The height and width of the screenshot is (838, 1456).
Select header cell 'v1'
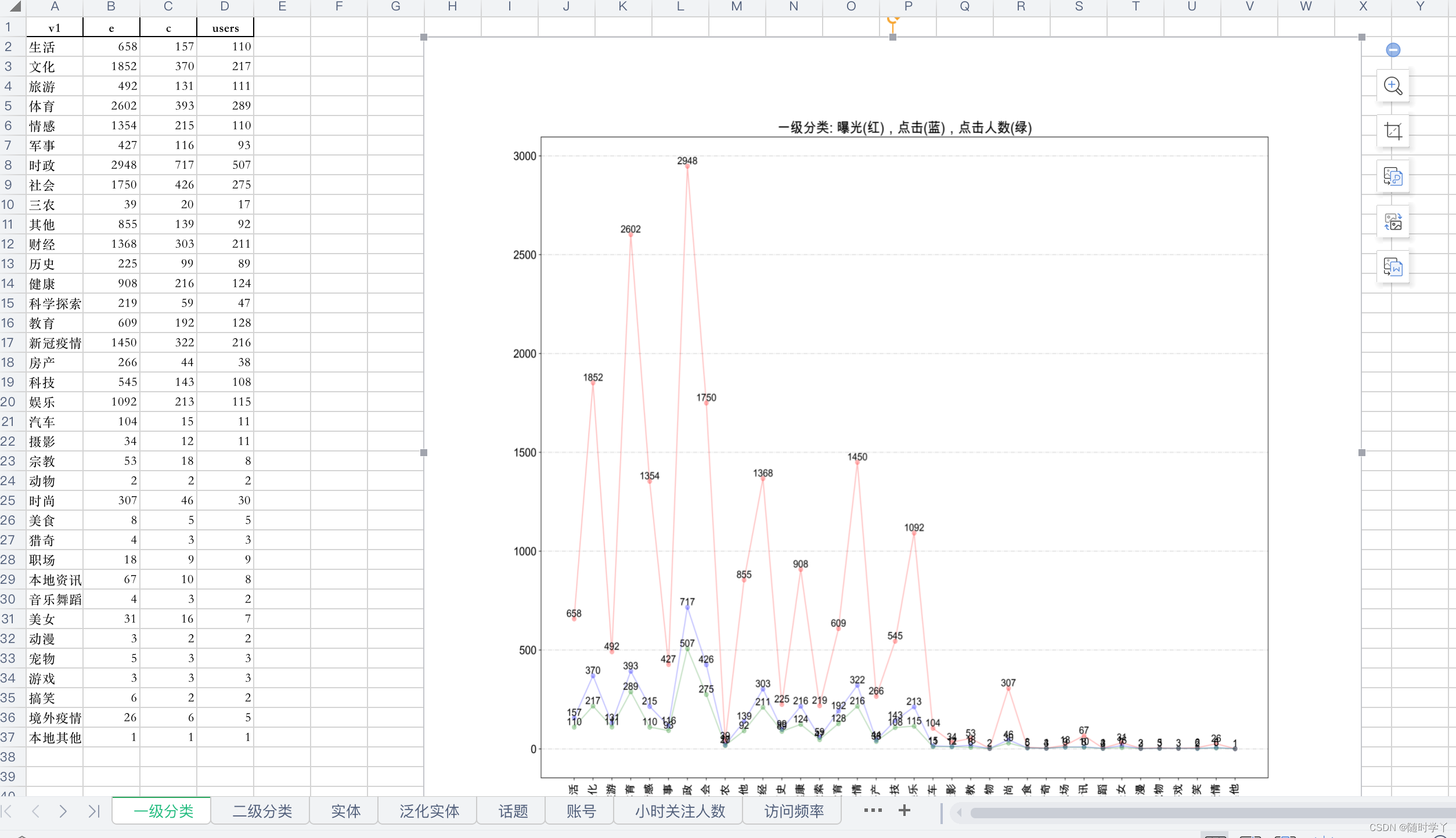point(55,27)
